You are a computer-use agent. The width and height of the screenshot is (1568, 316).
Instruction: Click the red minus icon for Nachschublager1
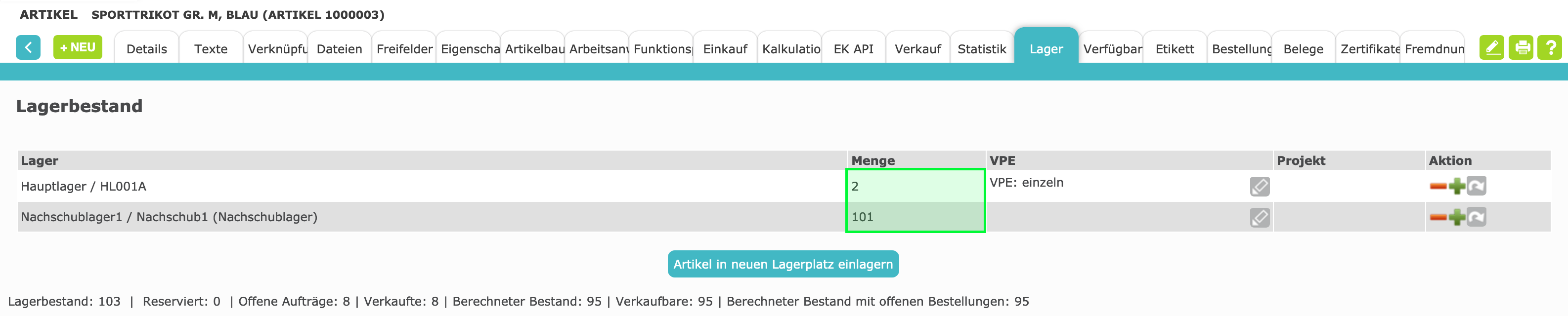1437,217
